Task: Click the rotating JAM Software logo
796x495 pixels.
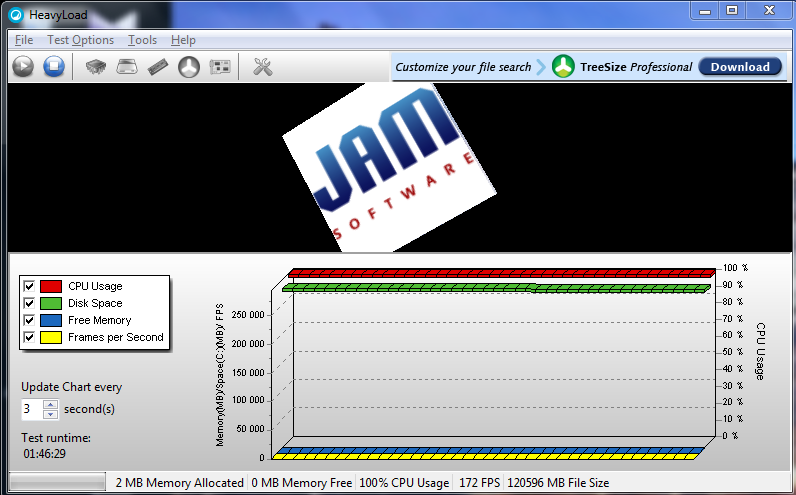Action: click(389, 167)
